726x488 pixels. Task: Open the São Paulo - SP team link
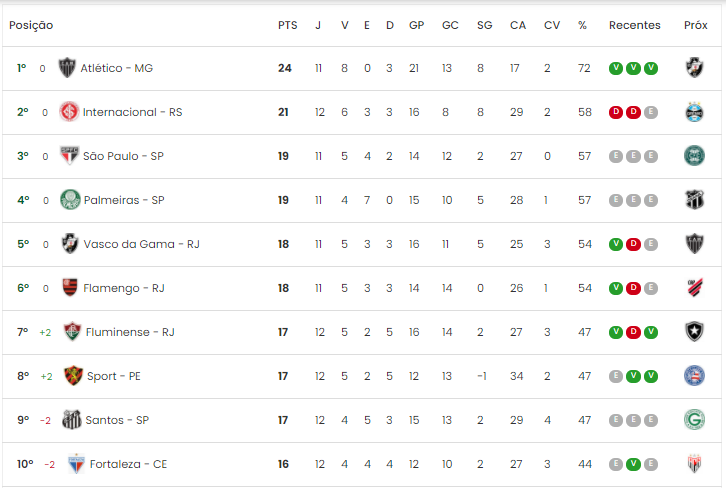tap(123, 156)
